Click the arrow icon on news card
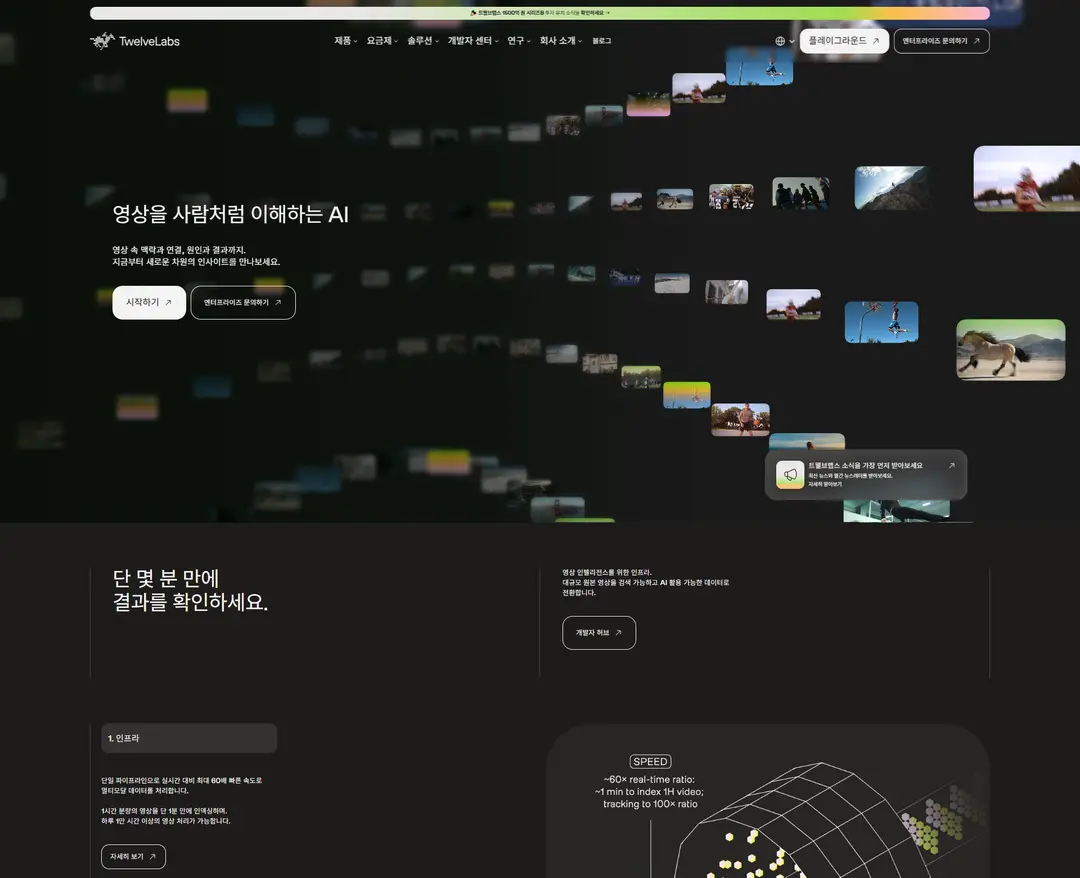Image resolution: width=1080 pixels, height=878 pixels. coord(951,466)
